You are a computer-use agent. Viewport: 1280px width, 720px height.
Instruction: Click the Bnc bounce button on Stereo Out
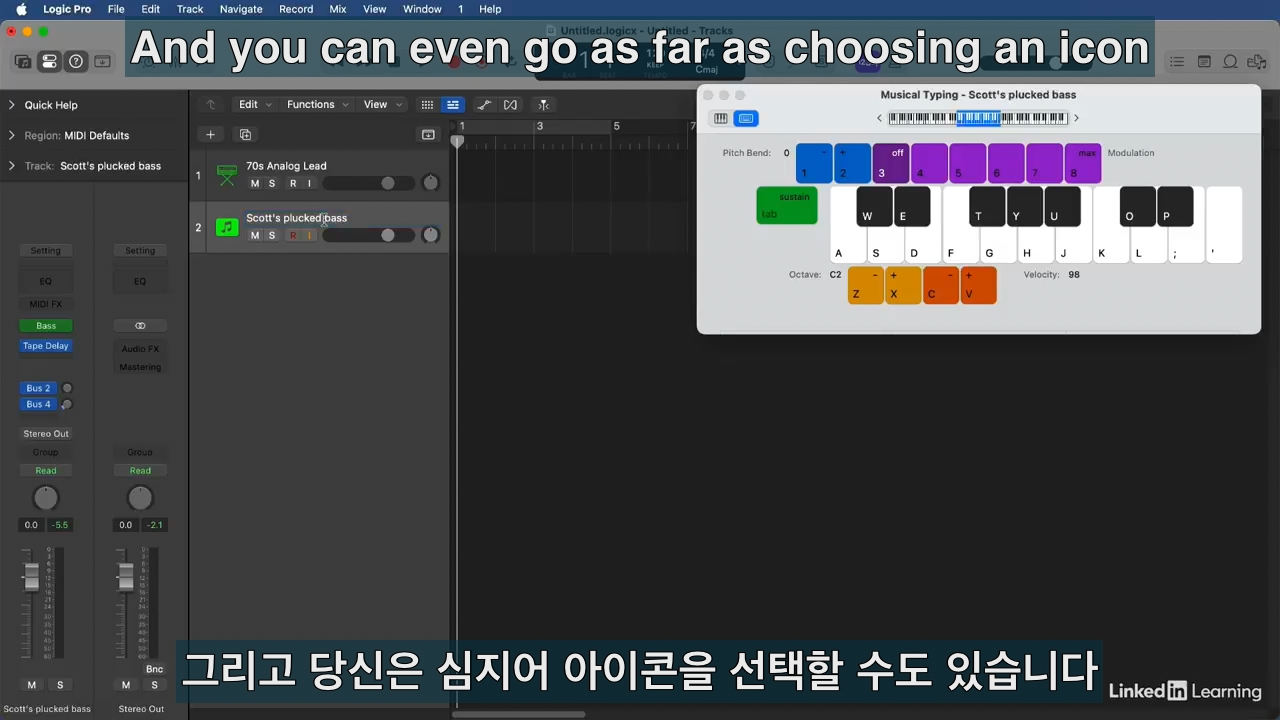[x=154, y=669]
